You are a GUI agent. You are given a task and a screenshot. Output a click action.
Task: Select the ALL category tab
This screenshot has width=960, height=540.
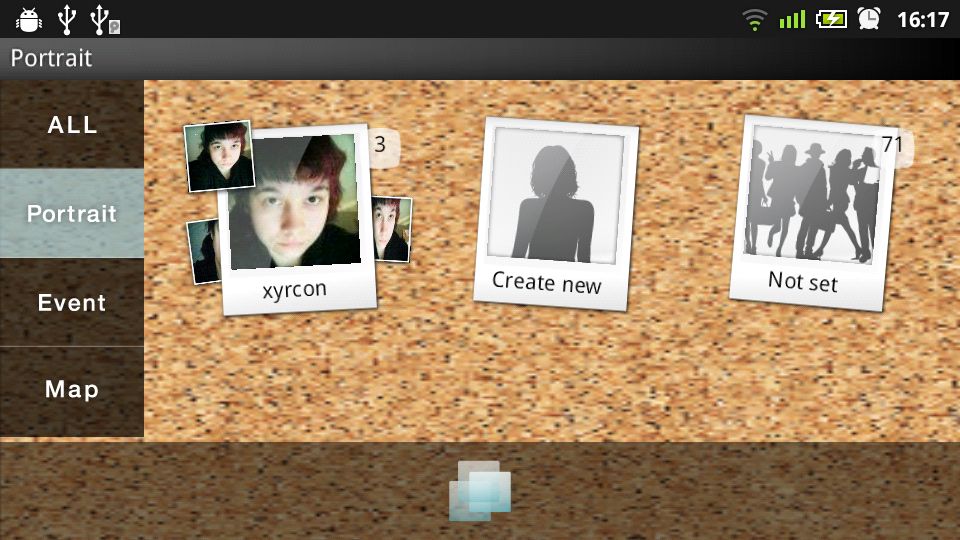pyautogui.click(x=72, y=125)
